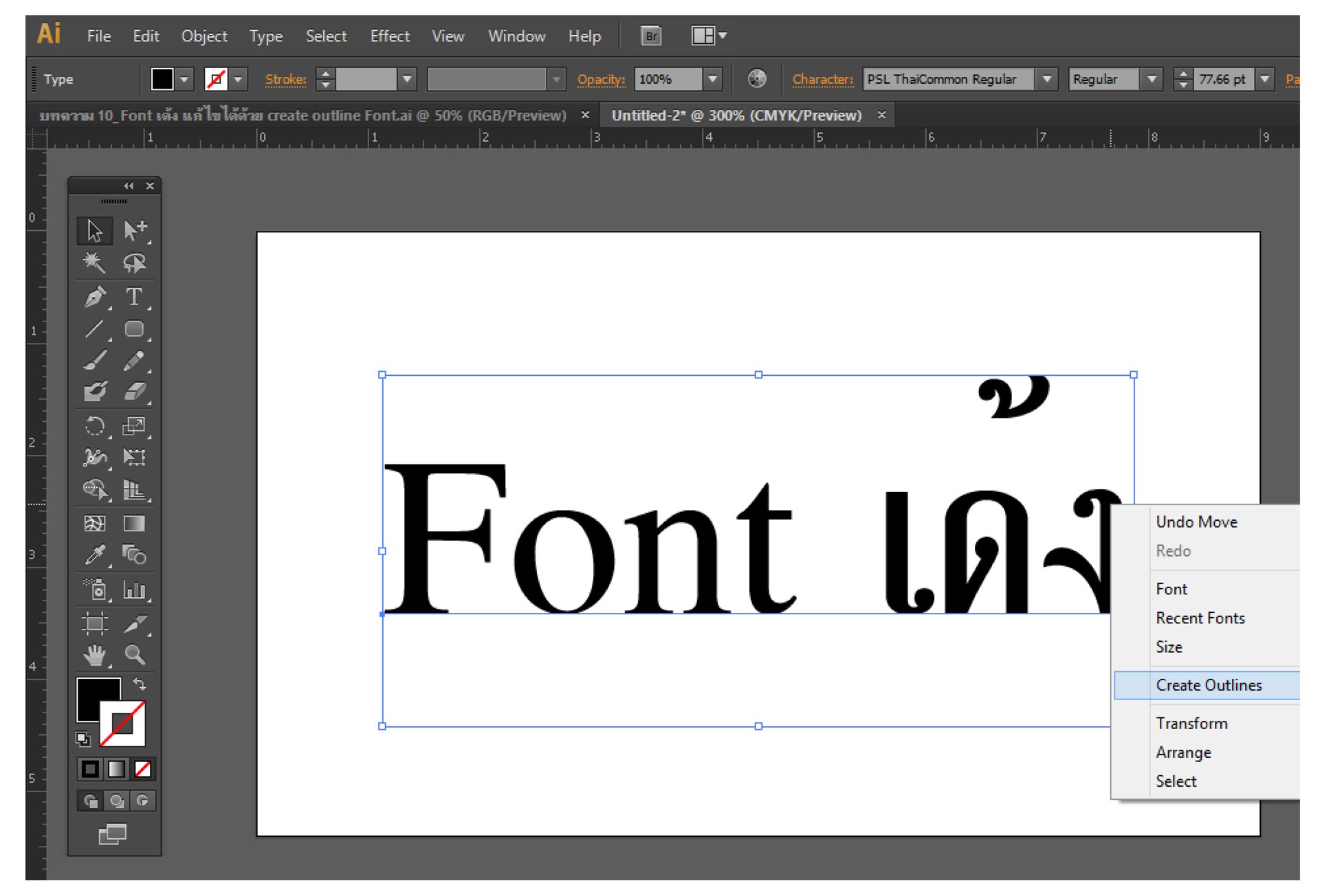
Task: Open the Opacity percentage dropdown
Action: tap(713, 80)
